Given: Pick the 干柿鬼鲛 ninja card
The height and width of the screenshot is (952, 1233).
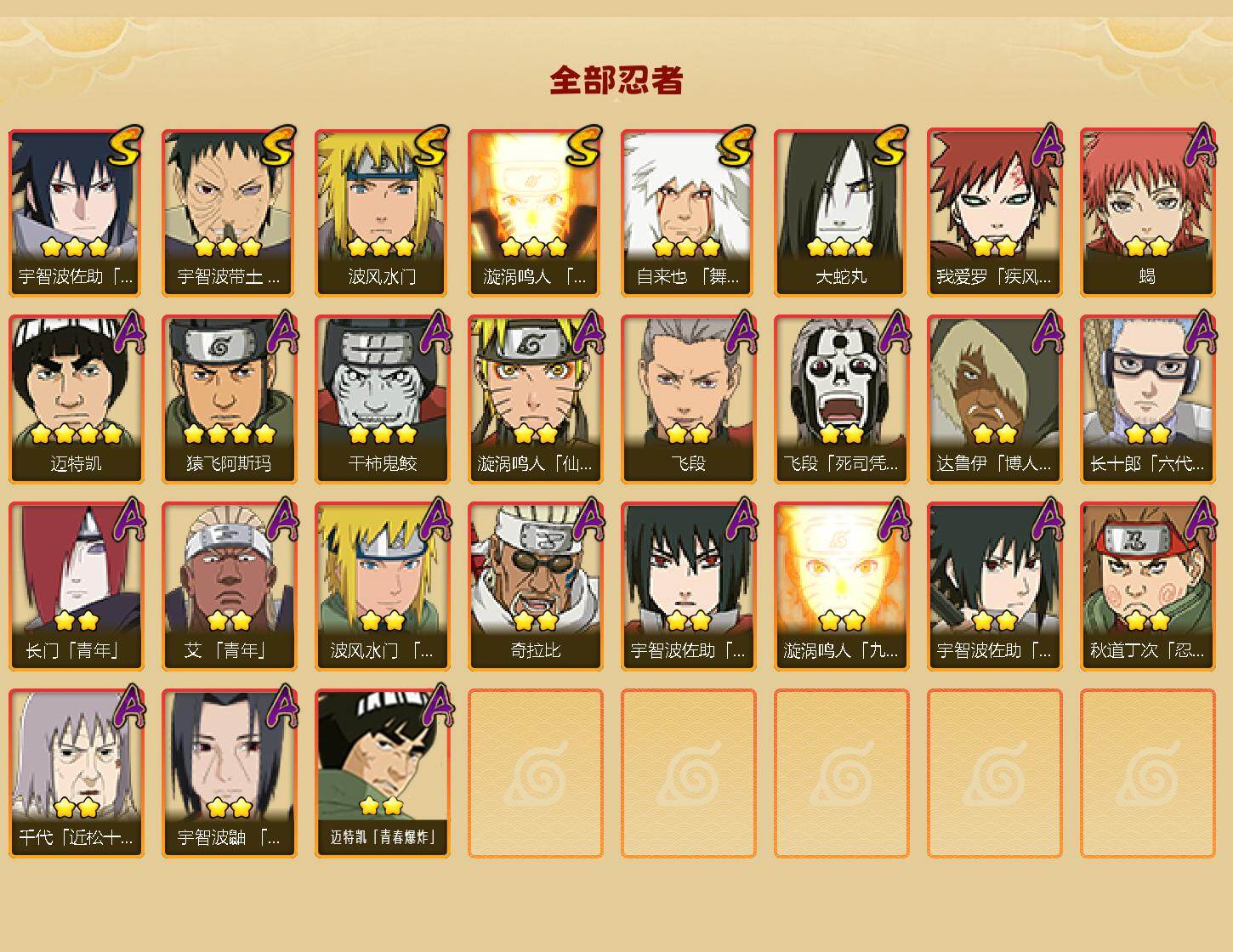Looking at the screenshot, I should [382, 399].
